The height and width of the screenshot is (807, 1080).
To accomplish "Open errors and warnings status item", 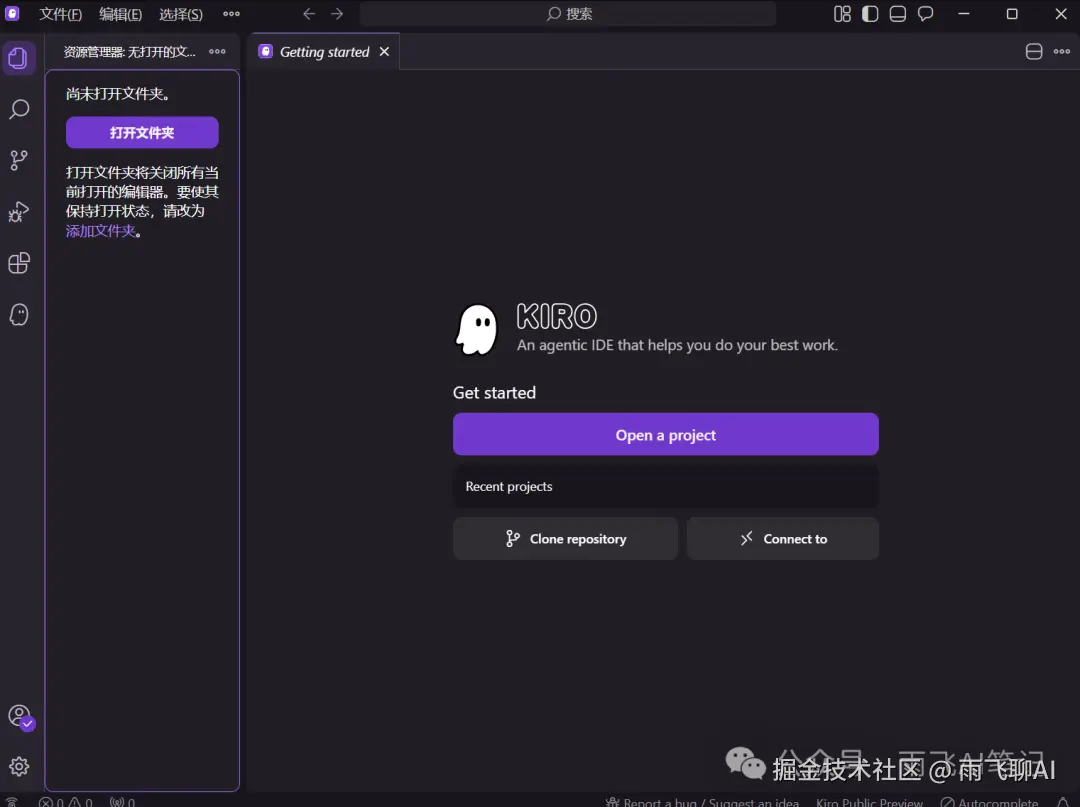I will pos(65,802).
